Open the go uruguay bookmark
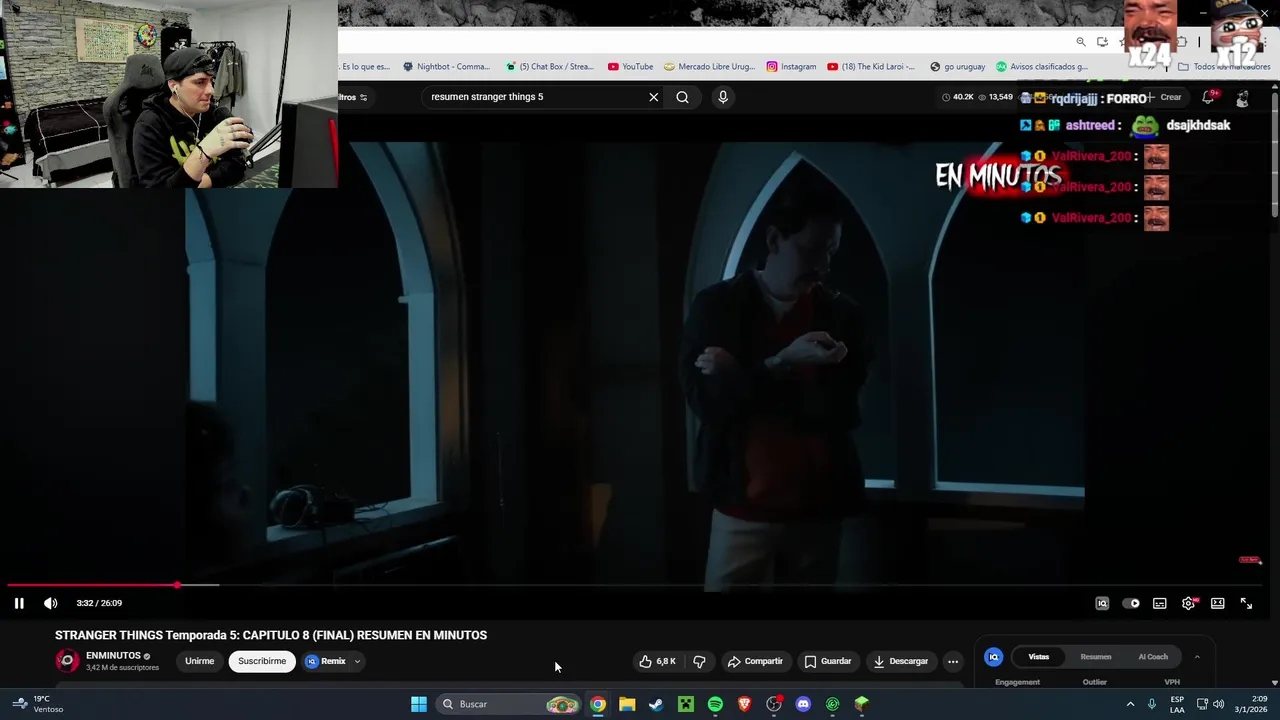Image resolution: width=1280 pixels, height=720 pixels. [957, 67]
